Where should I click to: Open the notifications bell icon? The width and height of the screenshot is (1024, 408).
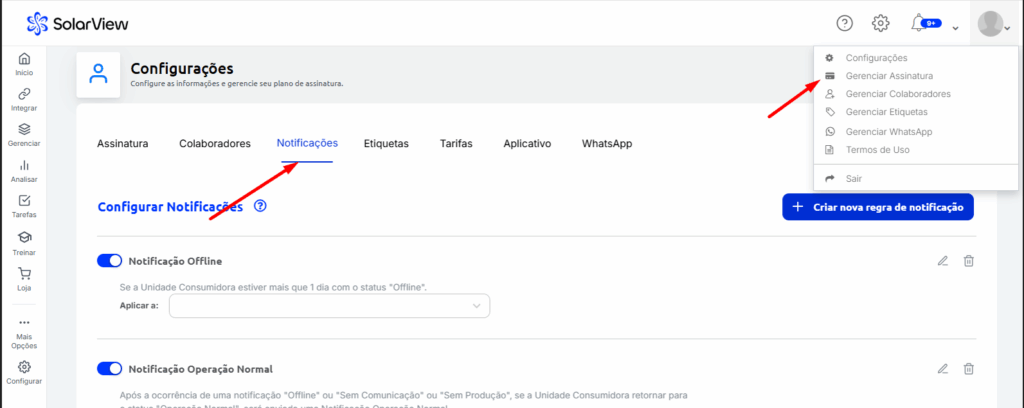[918, 23]
